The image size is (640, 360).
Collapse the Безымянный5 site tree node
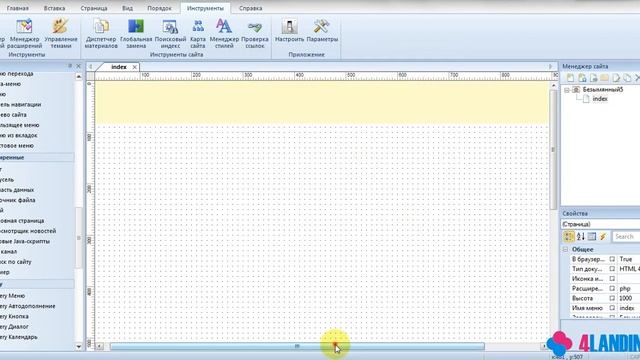[567, 90]
